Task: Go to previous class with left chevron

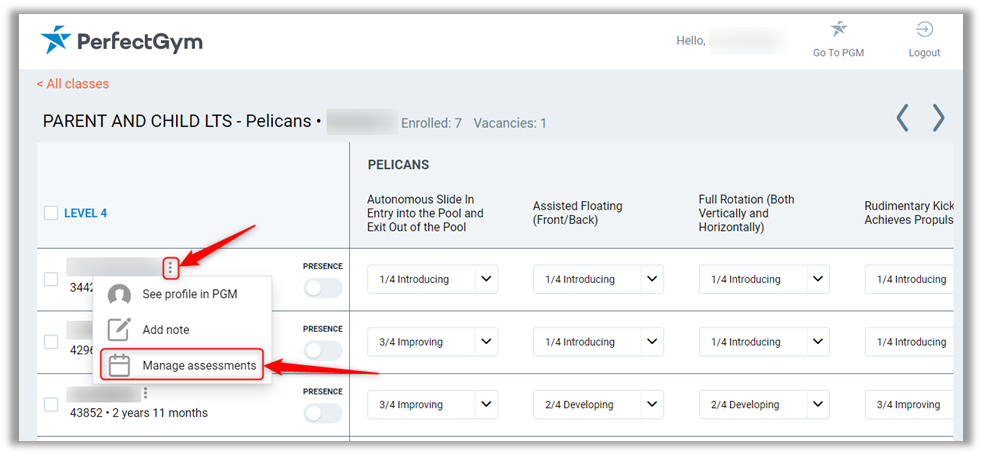Action: coord(902,118)
